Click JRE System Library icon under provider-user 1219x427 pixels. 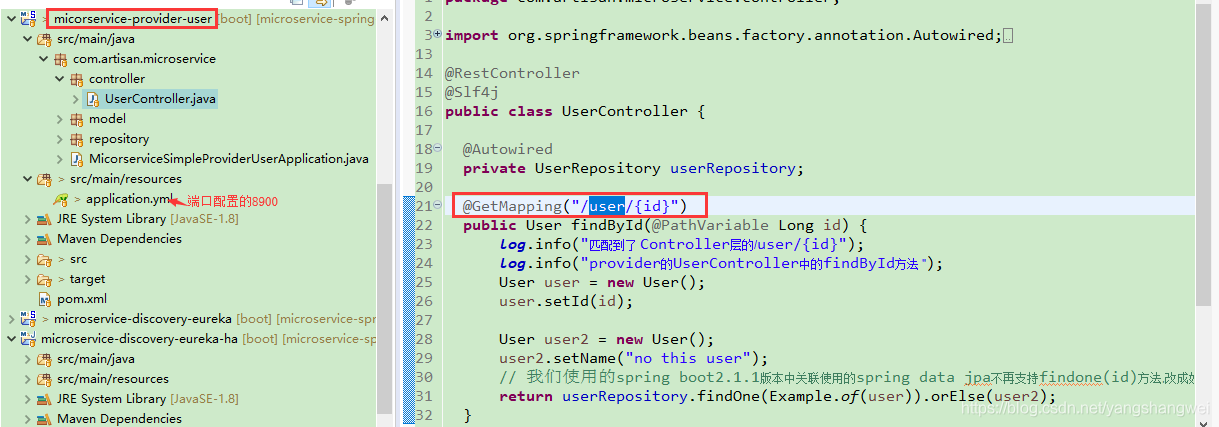coord(44,219)
